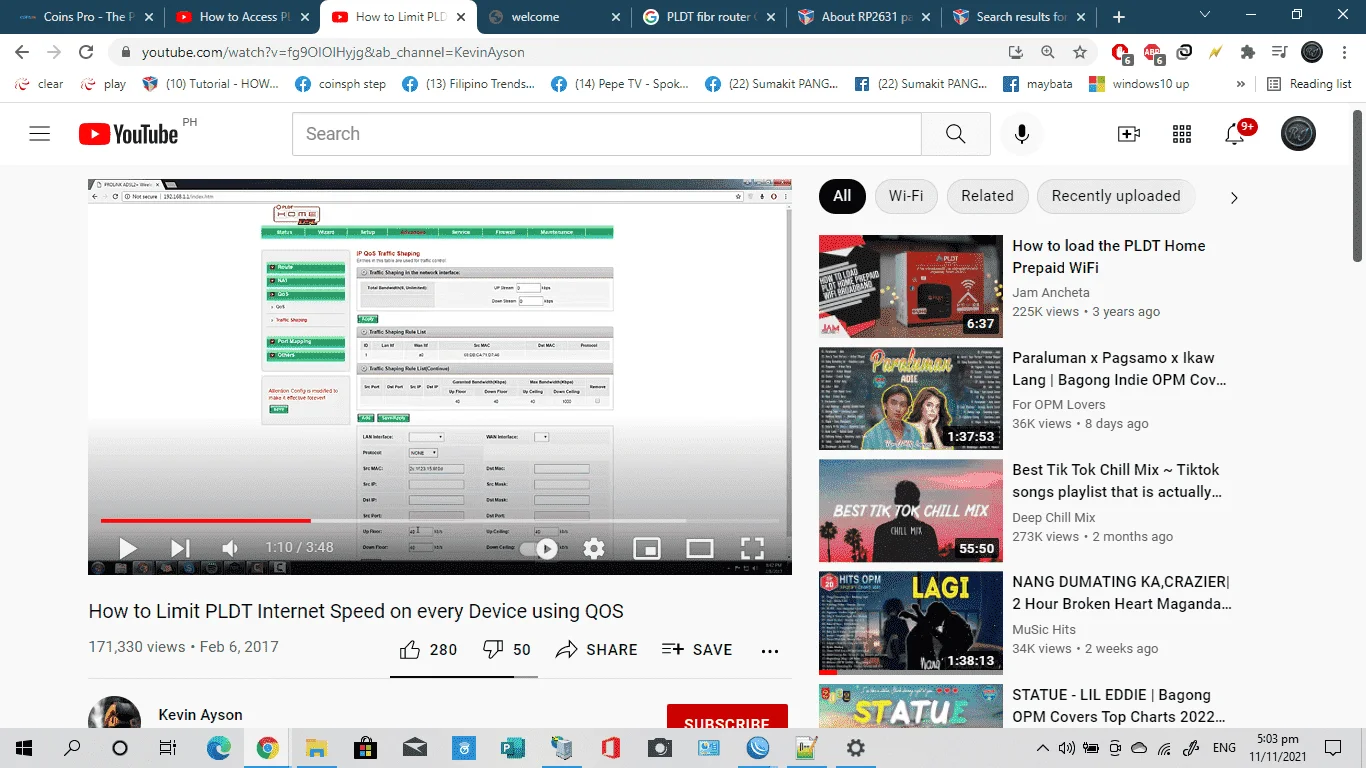
Task: Open Settings gear on taskbar
Action: point(855,748)
